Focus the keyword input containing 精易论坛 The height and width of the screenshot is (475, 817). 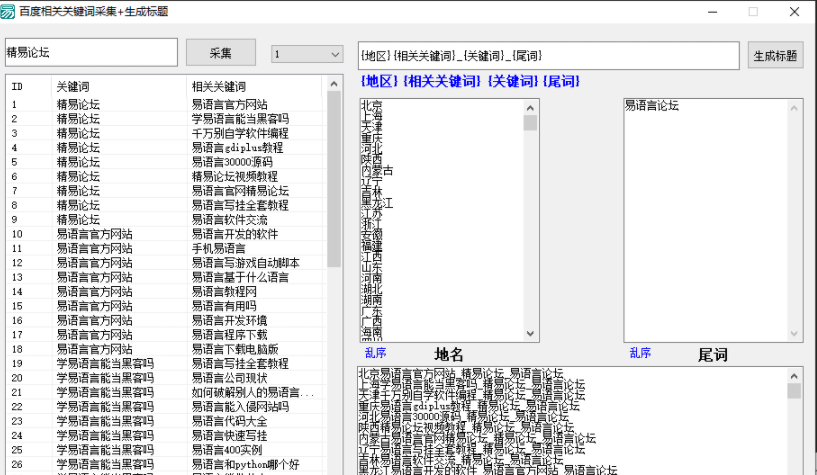[x=91, y=52]
